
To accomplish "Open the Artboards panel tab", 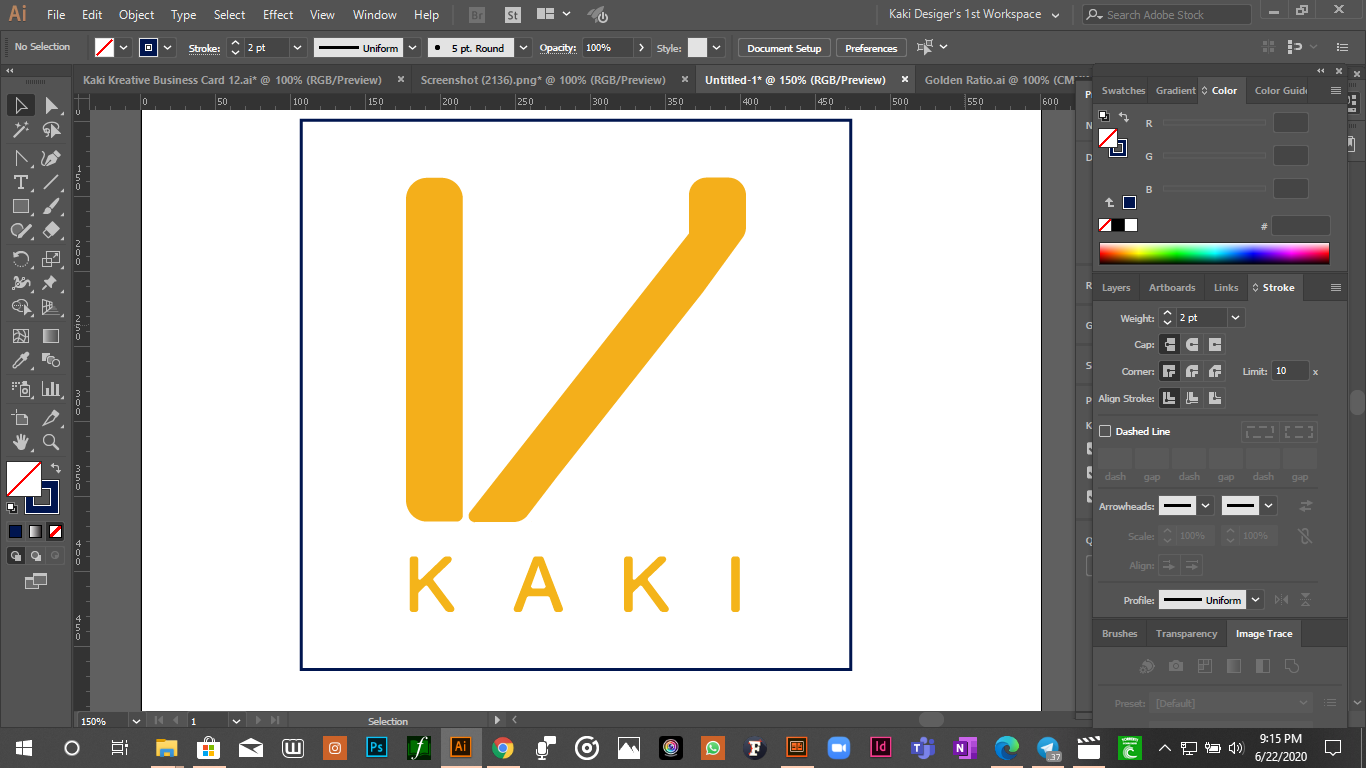I will (1172, 287).
